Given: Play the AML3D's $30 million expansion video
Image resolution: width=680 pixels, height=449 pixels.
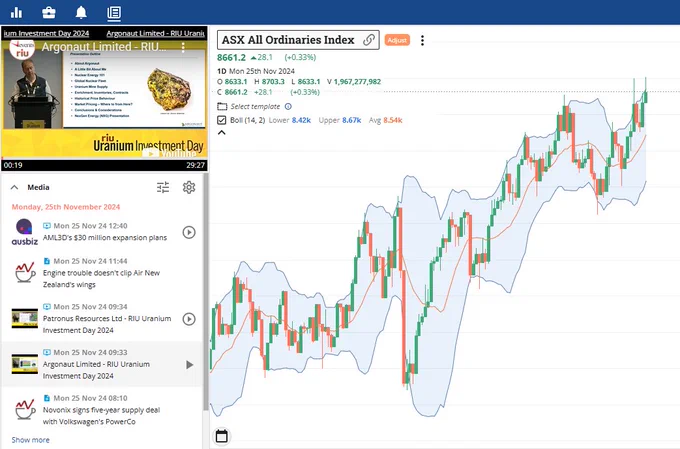Looking at the screenshot, I should (189, 232).
